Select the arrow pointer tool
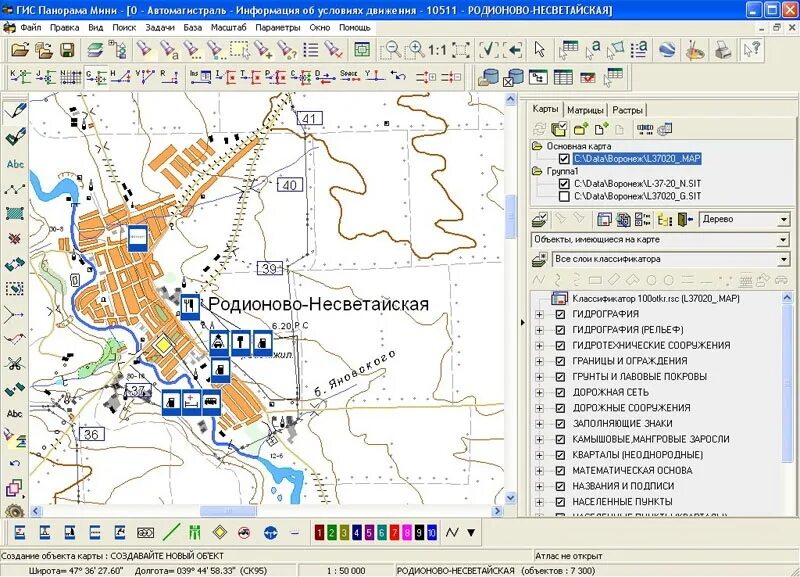The image size is (800, 577). [539, 49]
